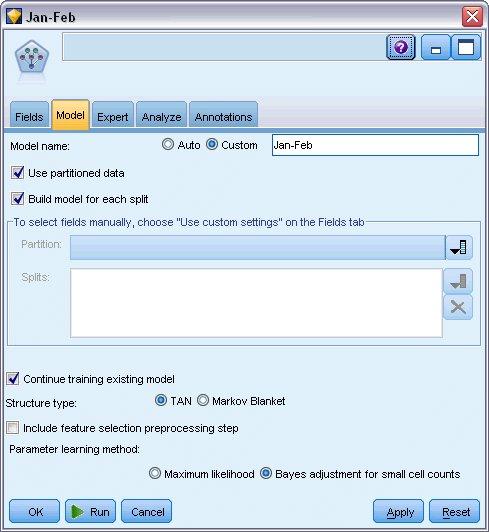
Task: Cancel the dialog
Action: click(x=147, y=511)
